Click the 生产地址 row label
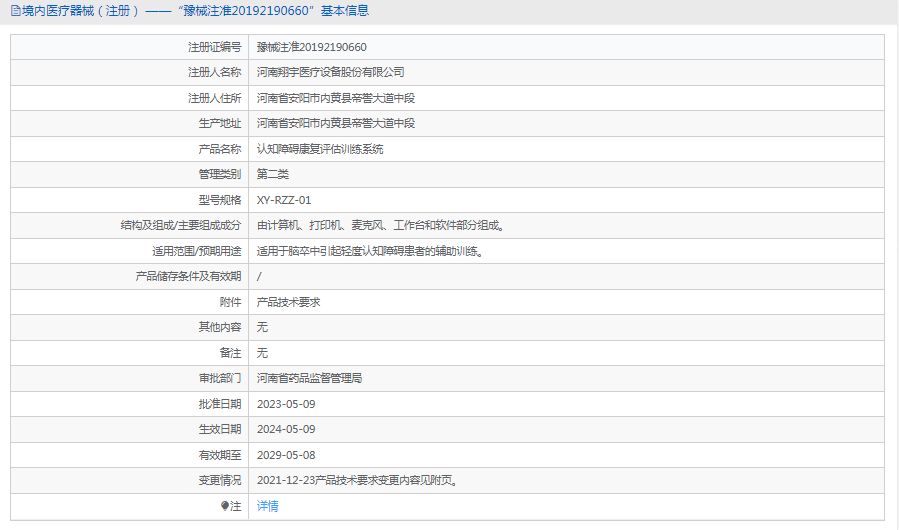Viewport: 899px width, 530px height. (x=220, y=123)
